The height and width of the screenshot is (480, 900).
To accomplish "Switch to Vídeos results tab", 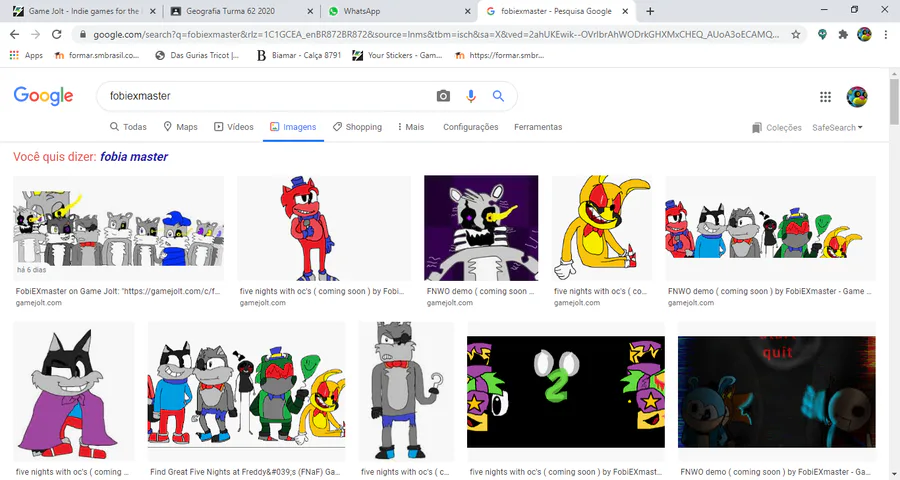I will point(234,127).
